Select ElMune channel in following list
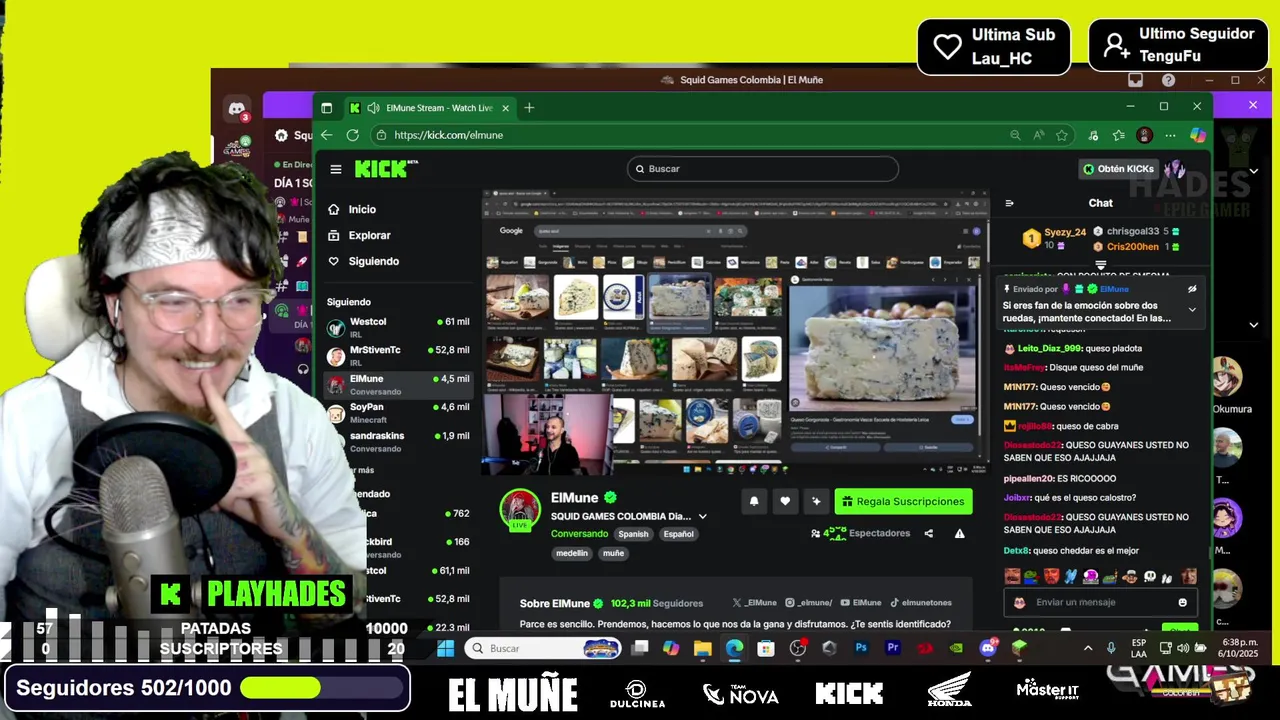 398,384
